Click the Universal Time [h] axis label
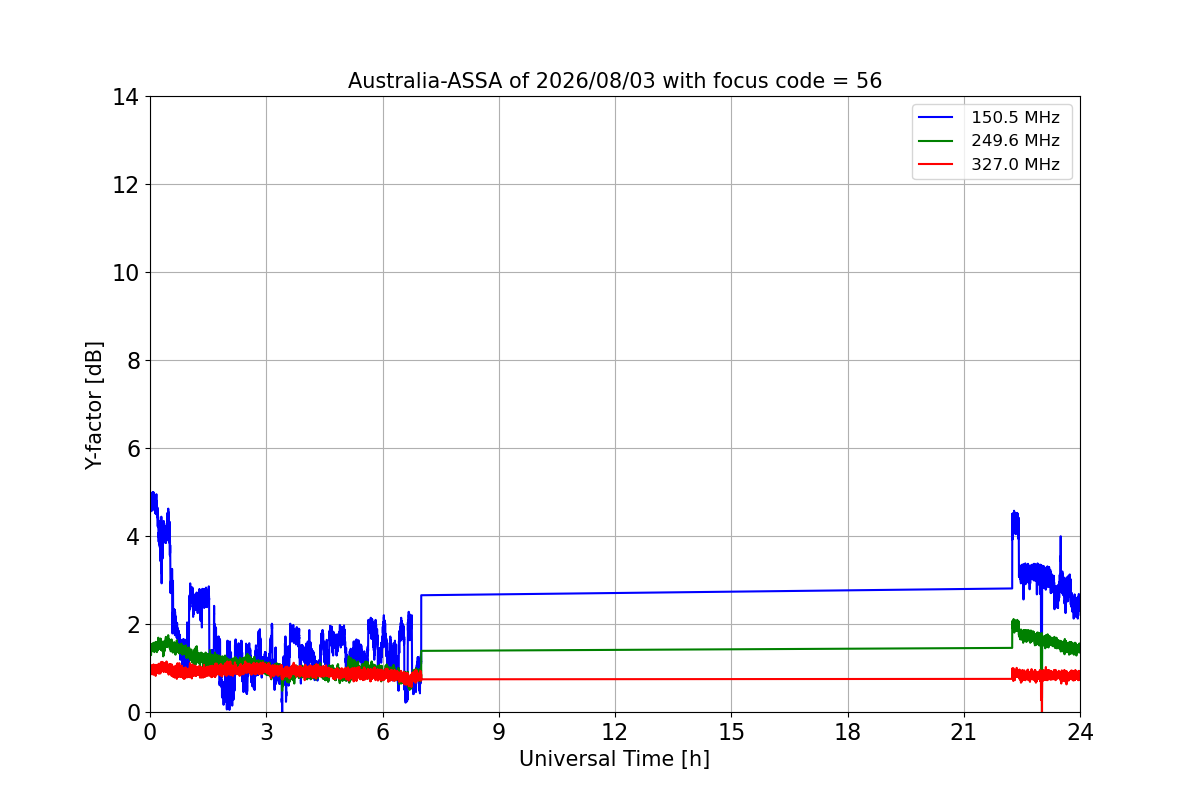Viewport: 1200px width, 800px height. [614, 759]
